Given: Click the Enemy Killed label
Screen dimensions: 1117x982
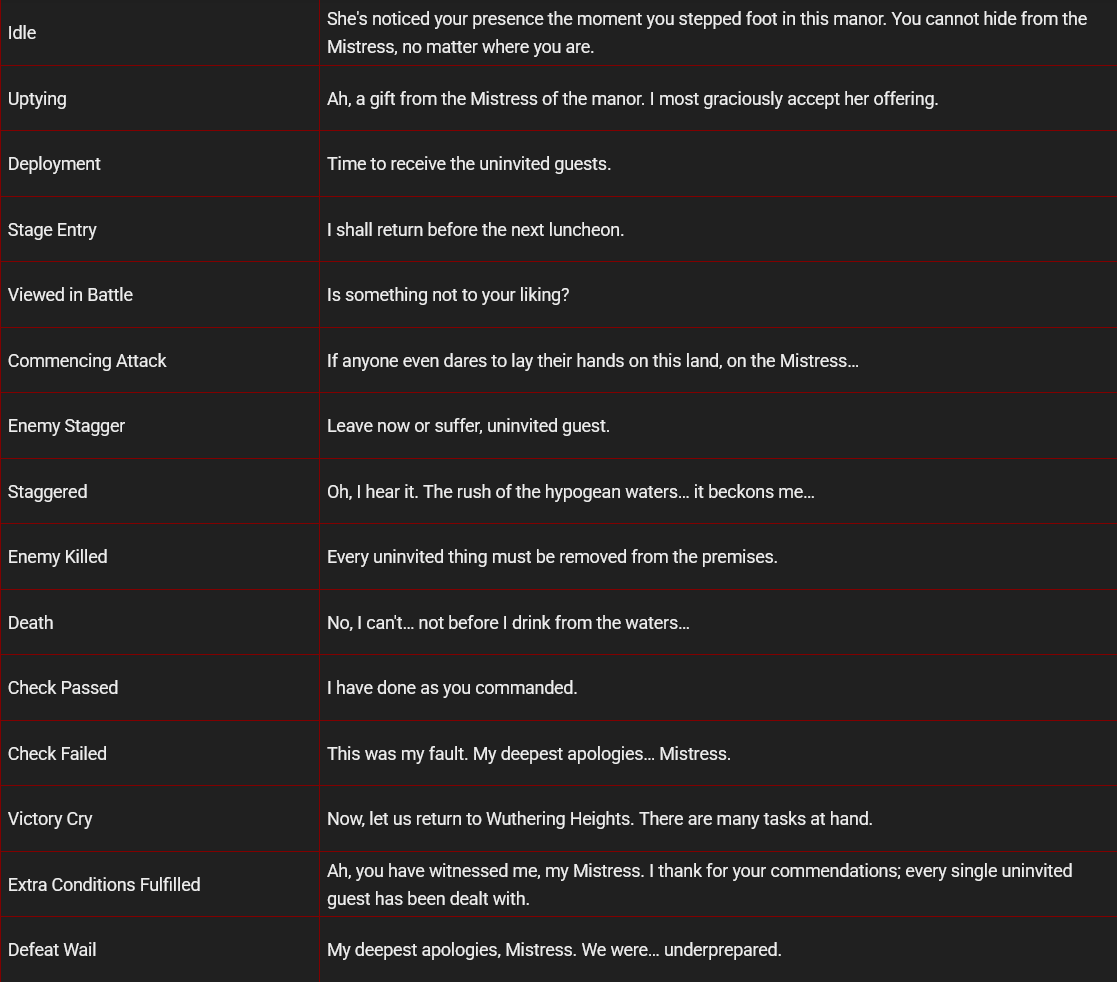Looking at the screenshot, I should (58, 557).
